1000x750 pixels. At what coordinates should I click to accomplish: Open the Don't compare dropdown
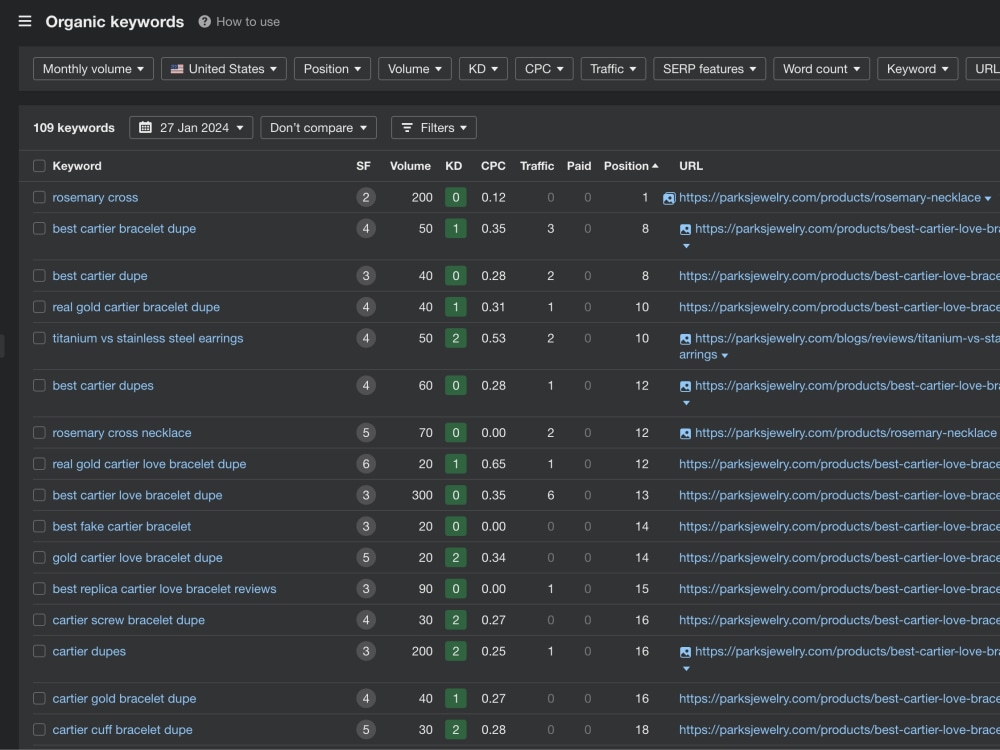coord(318,128)
